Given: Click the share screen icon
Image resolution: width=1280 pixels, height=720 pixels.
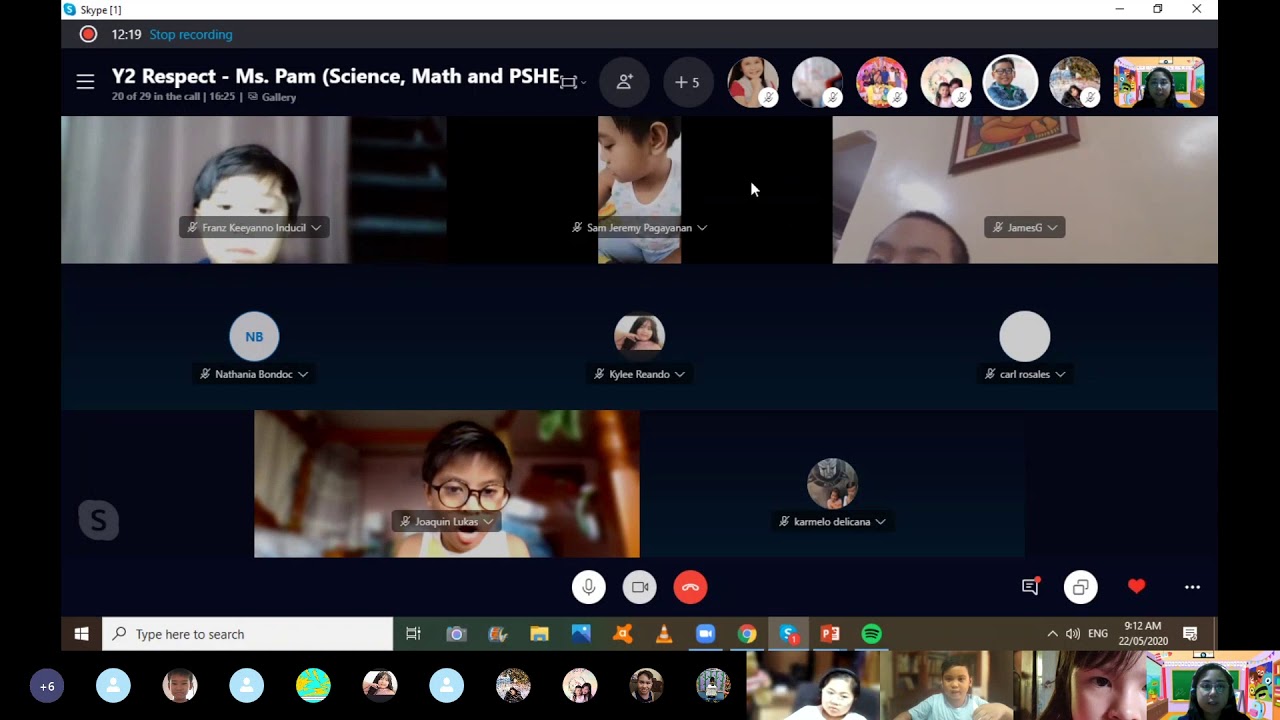Looking at the screenshot, I should coord(1081,587).
